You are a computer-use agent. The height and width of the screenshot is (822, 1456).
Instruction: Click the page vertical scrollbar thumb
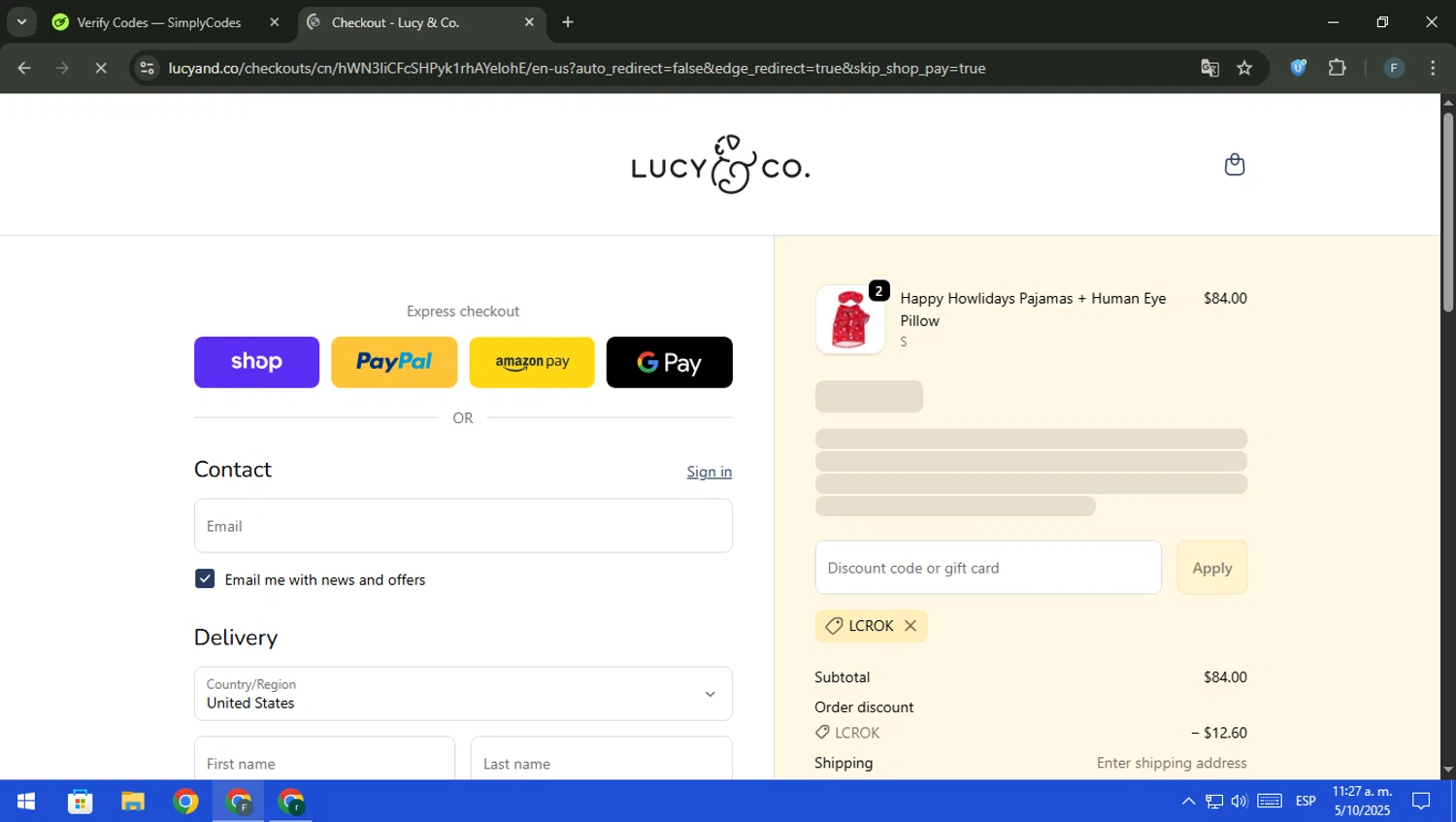(x=1447, y=212)
